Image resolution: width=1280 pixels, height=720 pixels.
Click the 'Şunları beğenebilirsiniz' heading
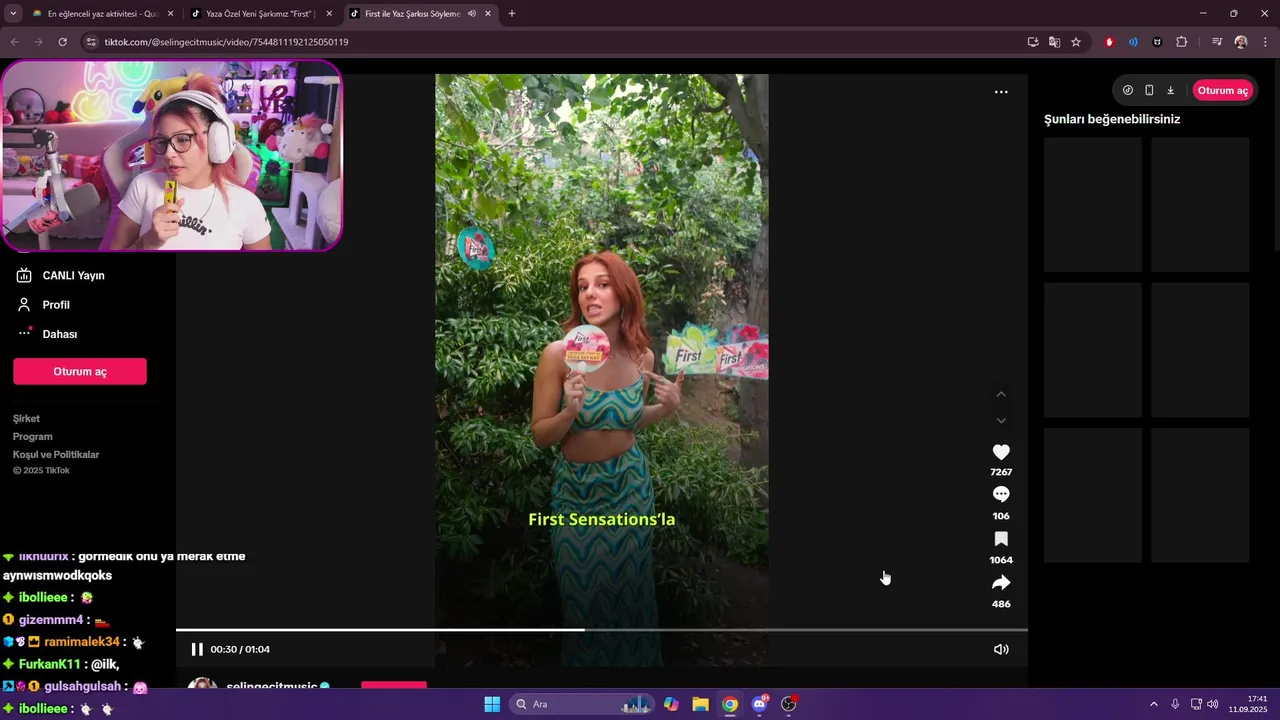1112,119
